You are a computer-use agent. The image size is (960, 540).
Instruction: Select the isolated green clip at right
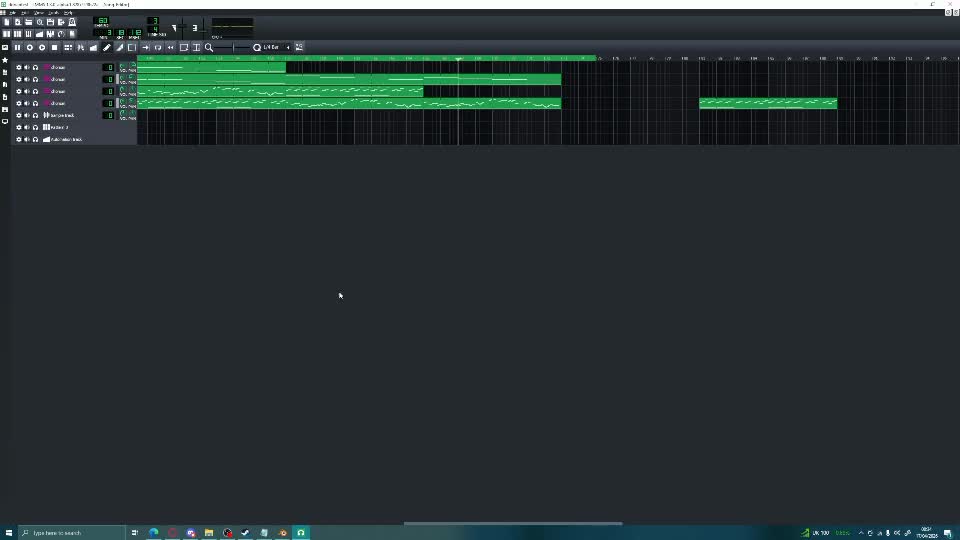click(x=768, y=103)
